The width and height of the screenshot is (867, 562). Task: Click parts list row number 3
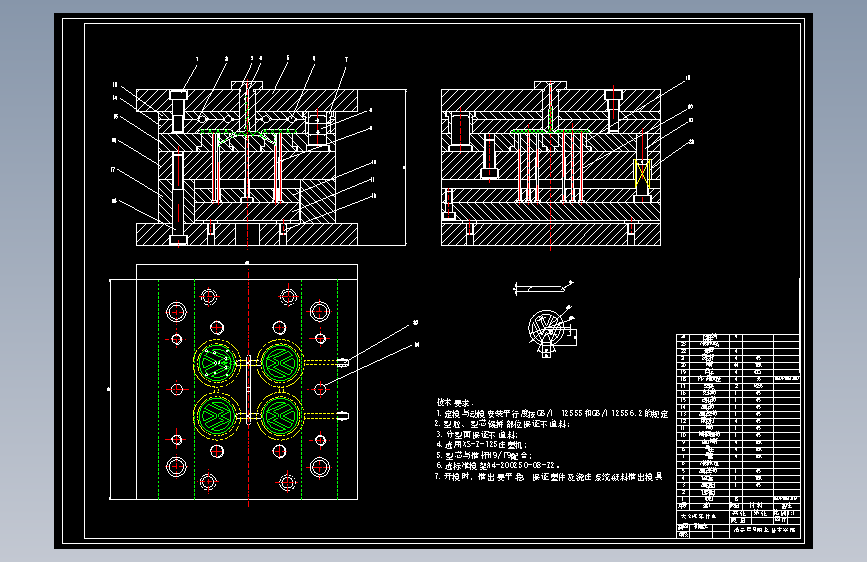point(738,485)
